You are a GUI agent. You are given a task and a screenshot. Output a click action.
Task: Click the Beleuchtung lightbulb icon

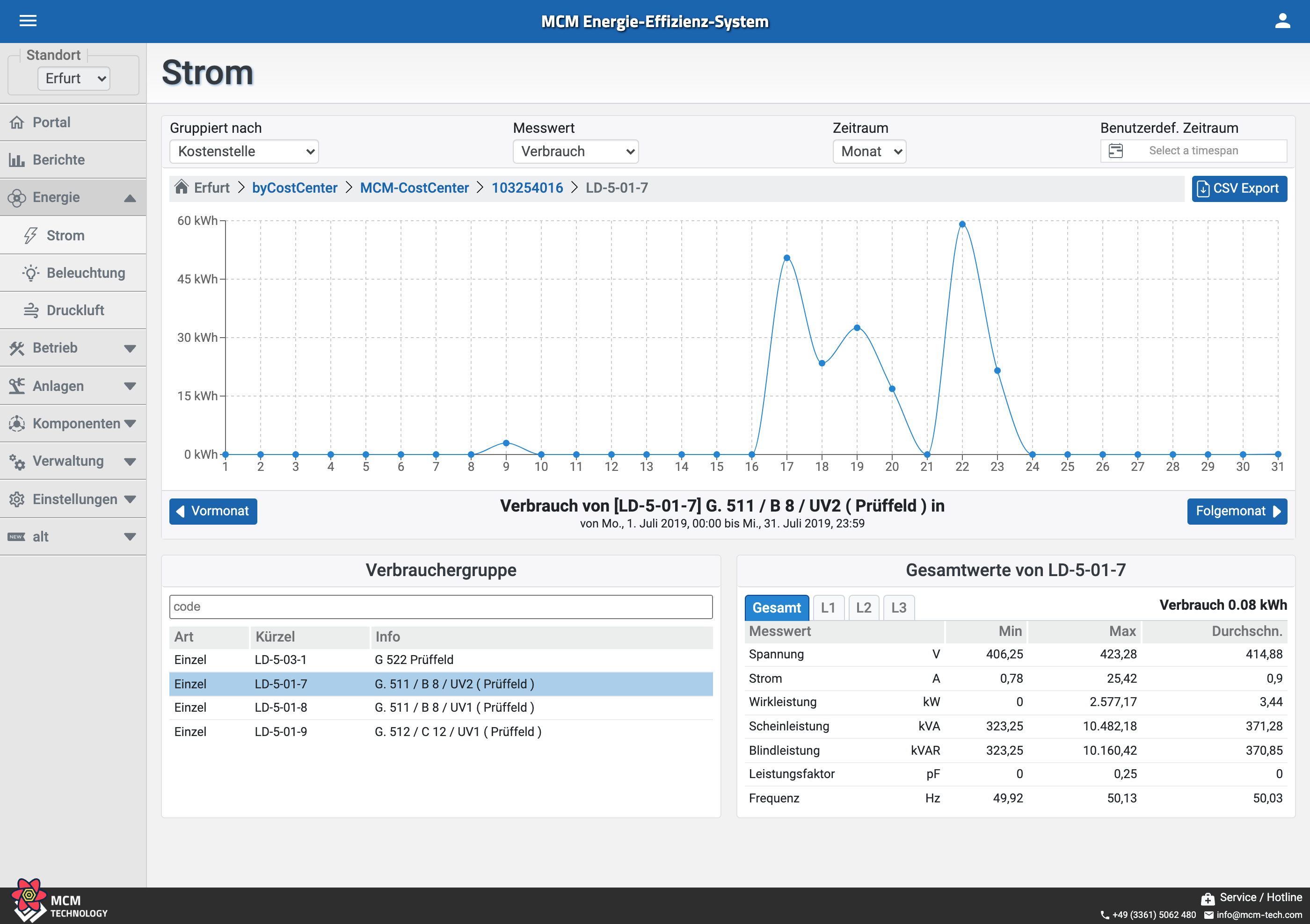coord(31,273)
